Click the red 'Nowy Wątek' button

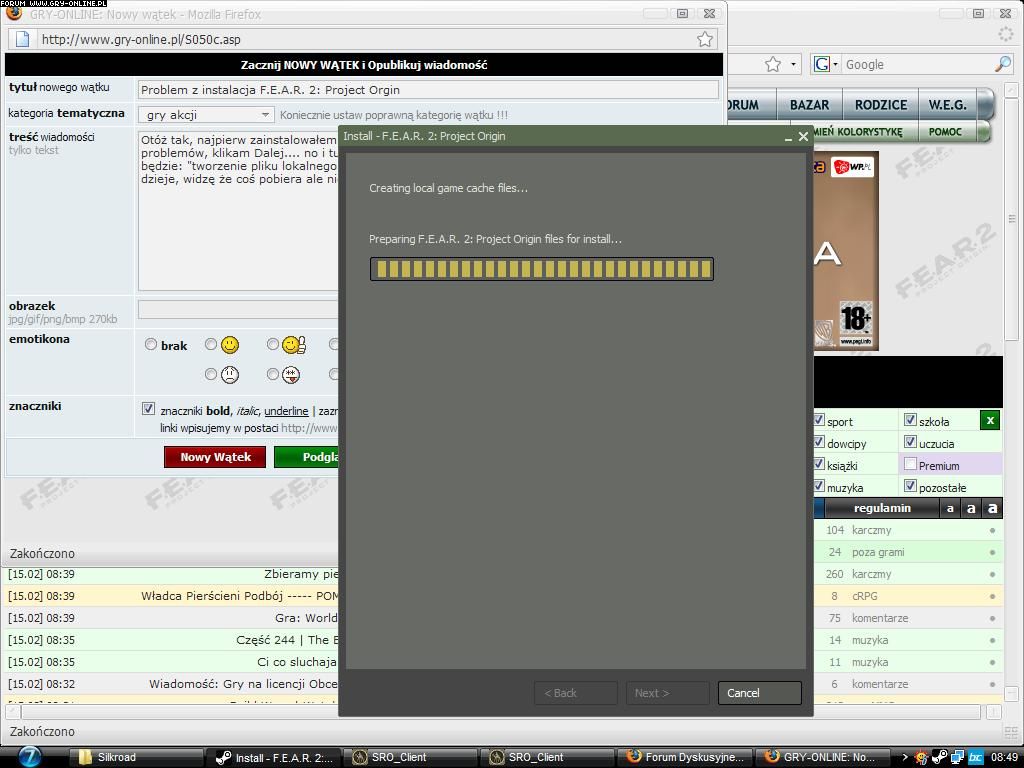(x=215, y=457)
